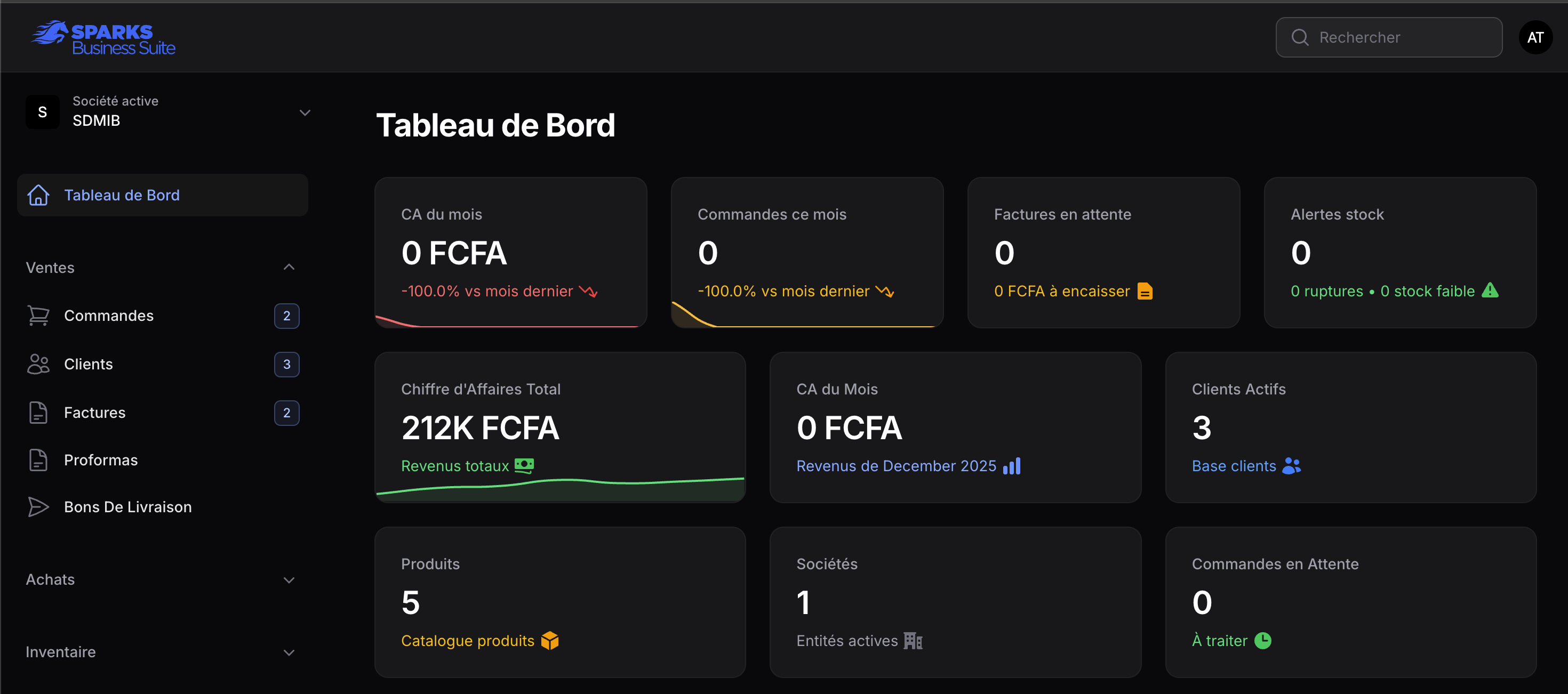Select Tableau de Bord in the sidebar

tap(122, 195)
